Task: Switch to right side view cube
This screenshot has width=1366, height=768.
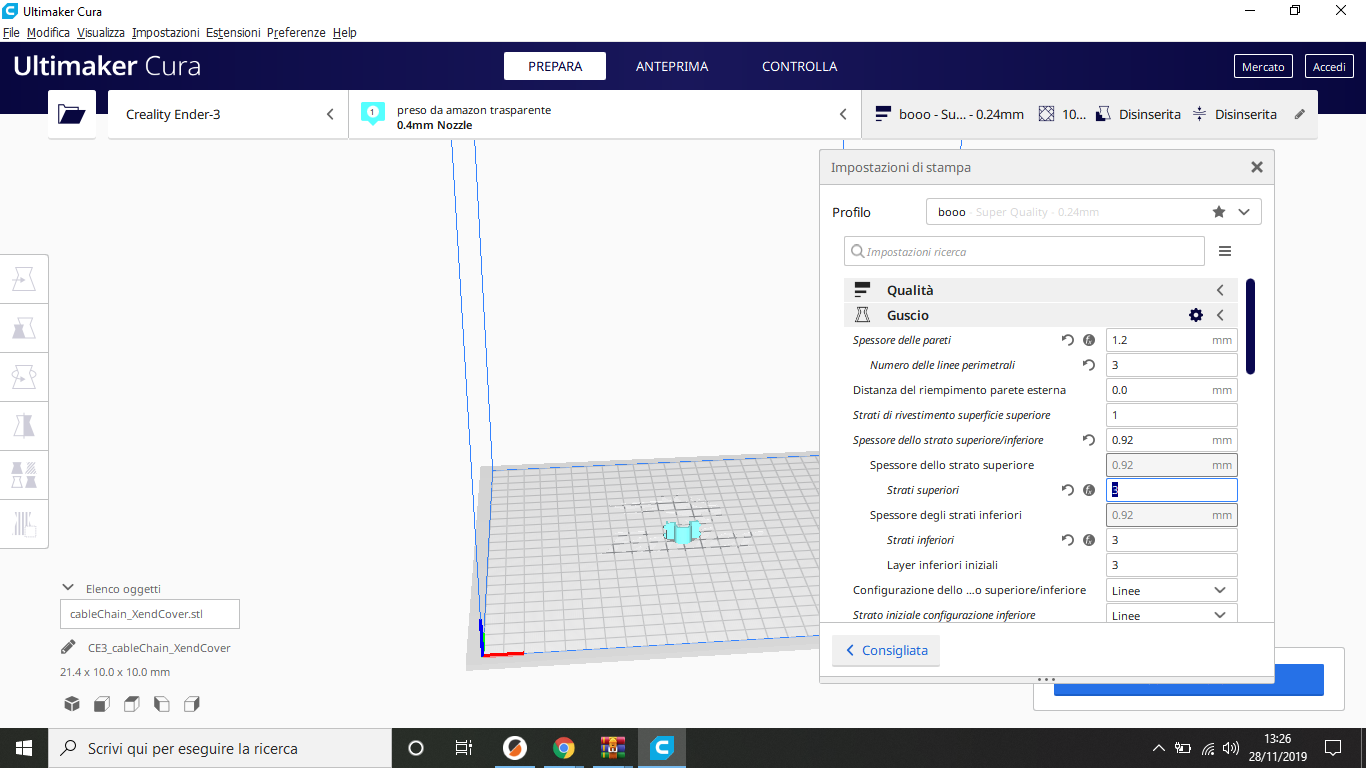Action: (192, 704)
